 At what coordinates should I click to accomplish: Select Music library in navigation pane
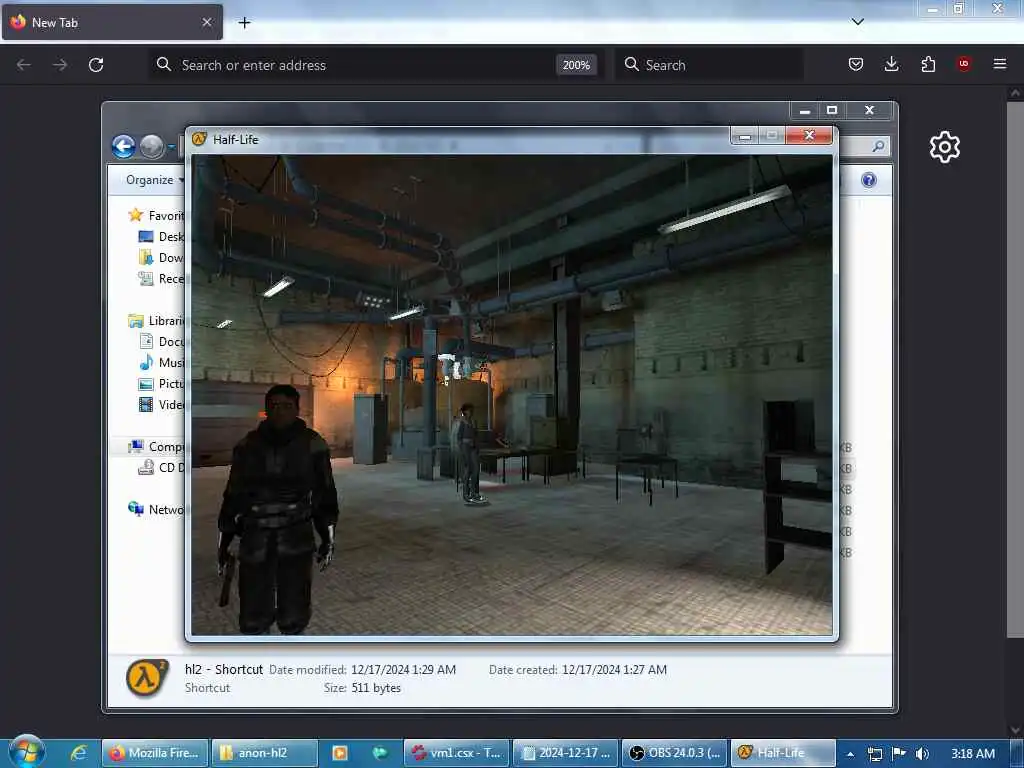pos(163,362)
